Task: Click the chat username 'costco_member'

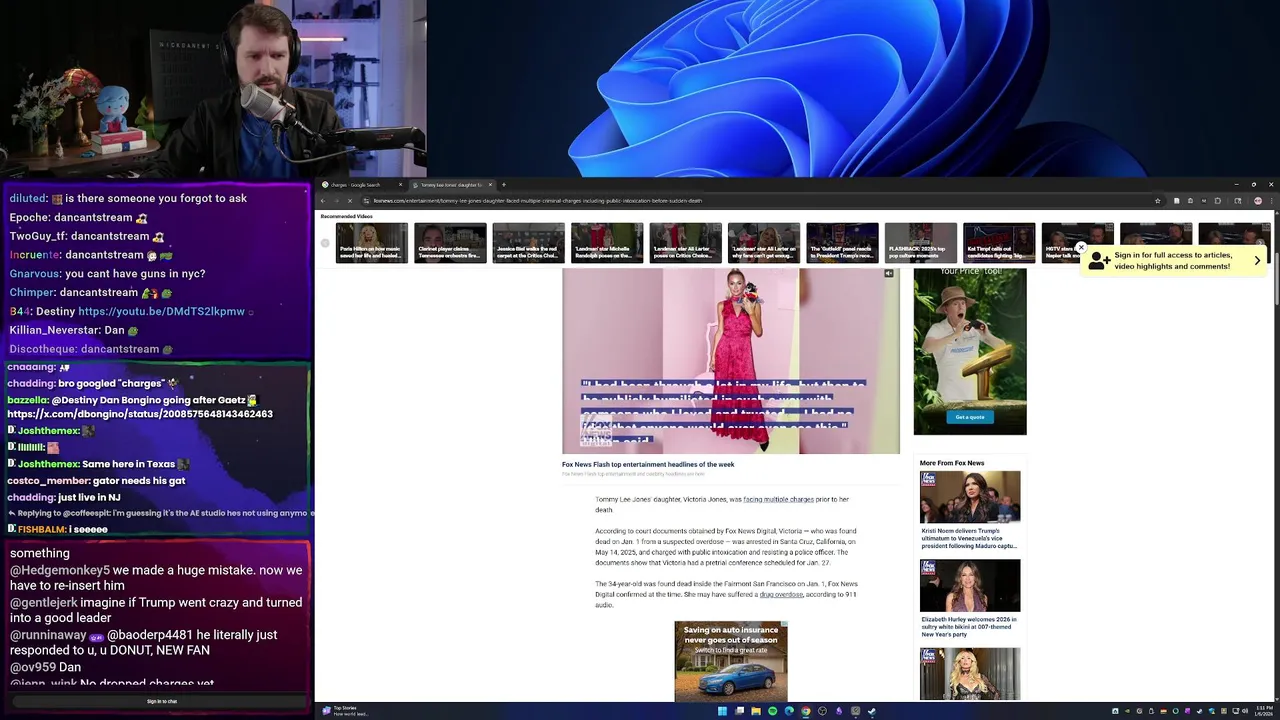Action: point(47,481)
